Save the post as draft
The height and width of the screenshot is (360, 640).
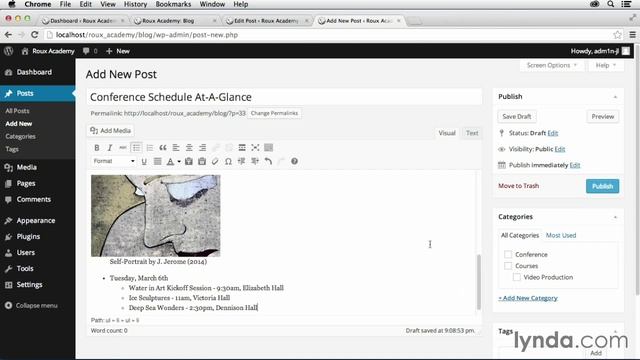tap(517, 117)
